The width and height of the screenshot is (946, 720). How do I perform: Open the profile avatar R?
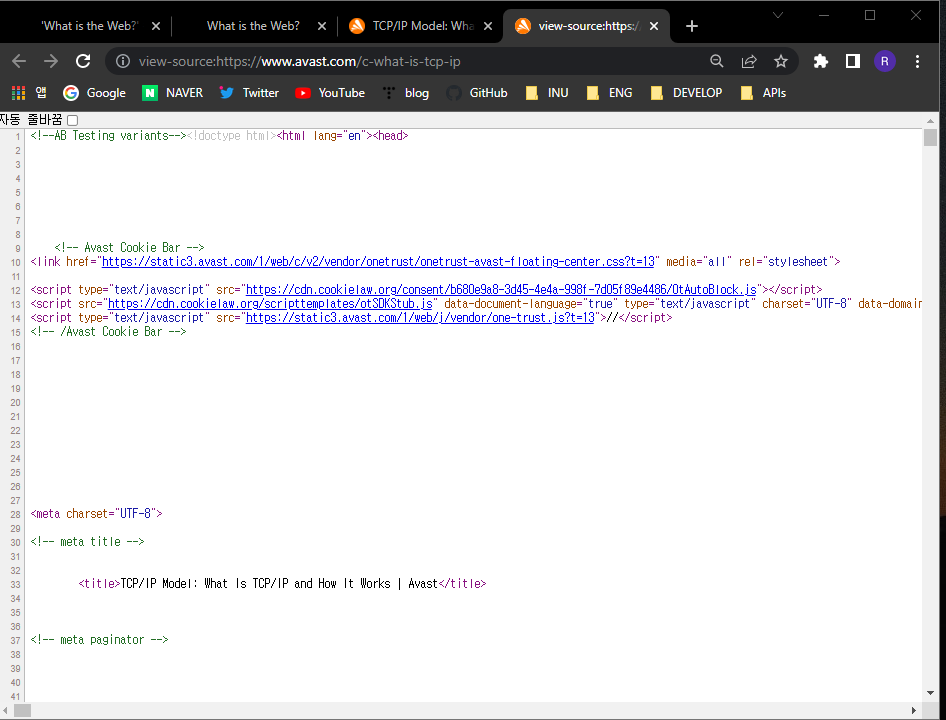(x=884, y=61)
